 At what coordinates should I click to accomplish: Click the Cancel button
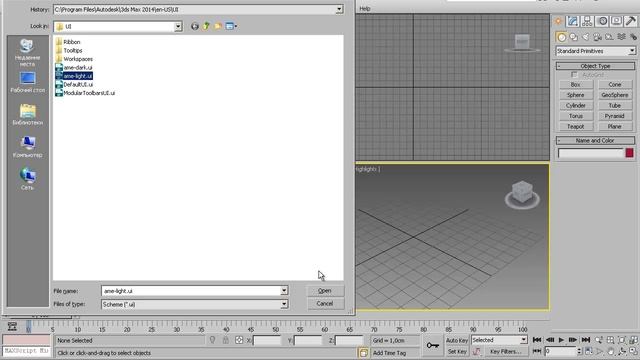click(325, 304)
